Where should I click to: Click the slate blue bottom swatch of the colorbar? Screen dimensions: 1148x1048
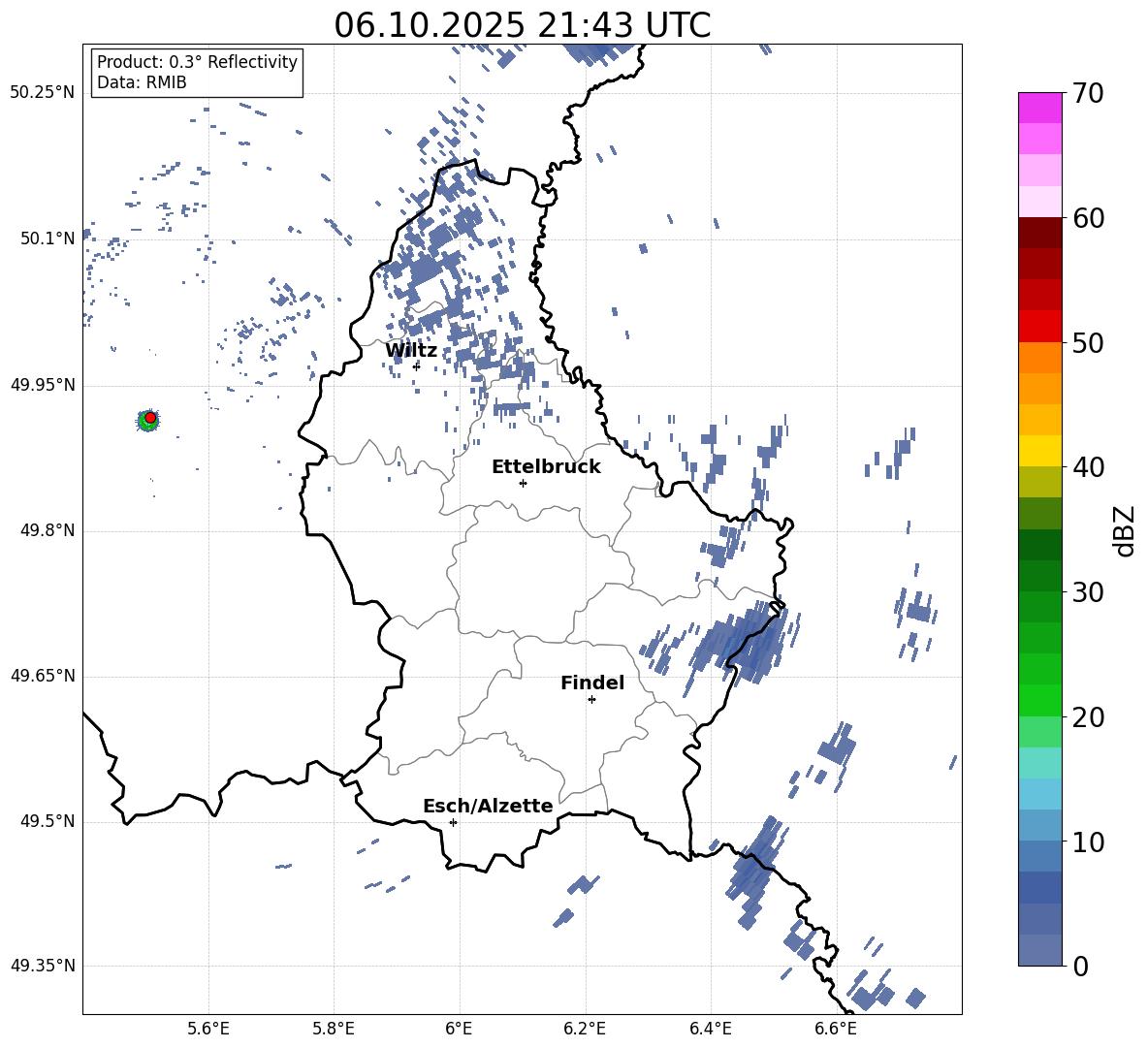1039,950
